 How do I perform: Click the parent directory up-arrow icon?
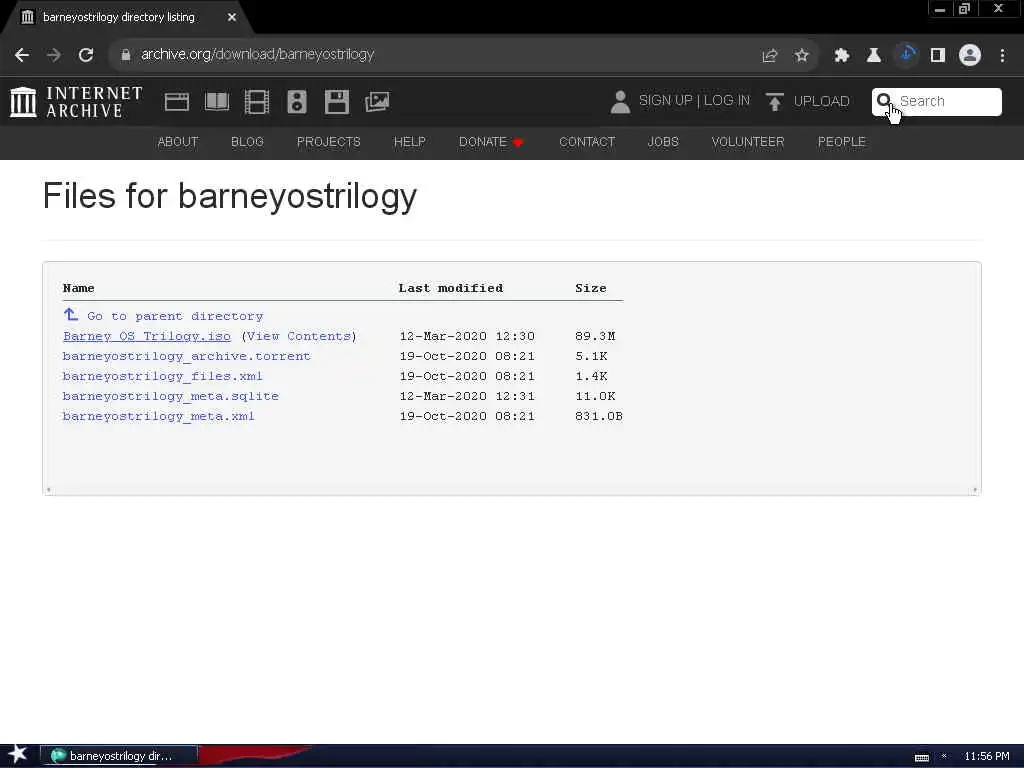pos(71,315)
